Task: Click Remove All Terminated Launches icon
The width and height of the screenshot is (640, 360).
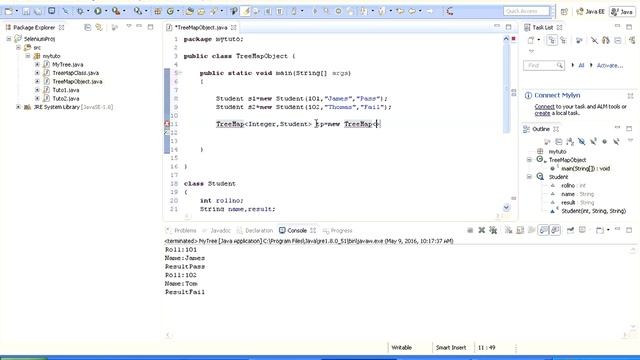Action: pos(493,231)
